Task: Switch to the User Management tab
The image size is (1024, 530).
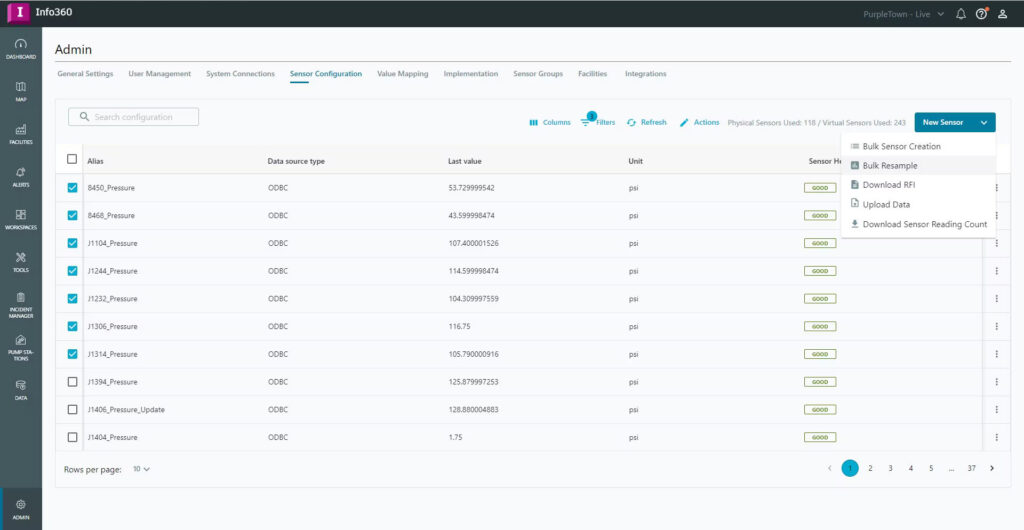Action: click(159, 74)
